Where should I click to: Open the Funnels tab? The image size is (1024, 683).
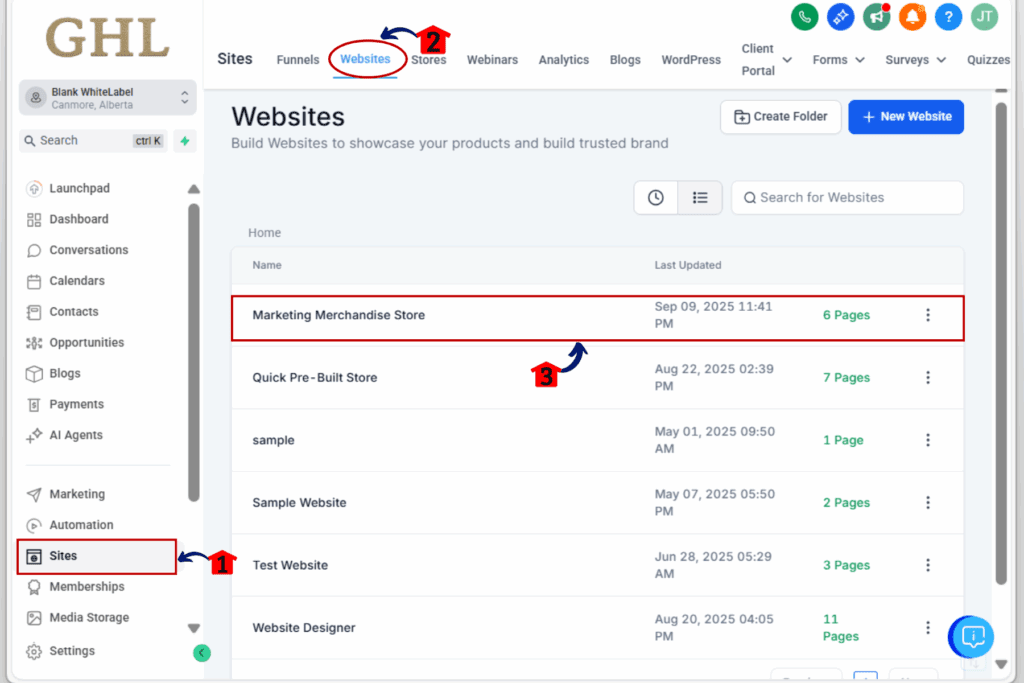coord(298,59)
